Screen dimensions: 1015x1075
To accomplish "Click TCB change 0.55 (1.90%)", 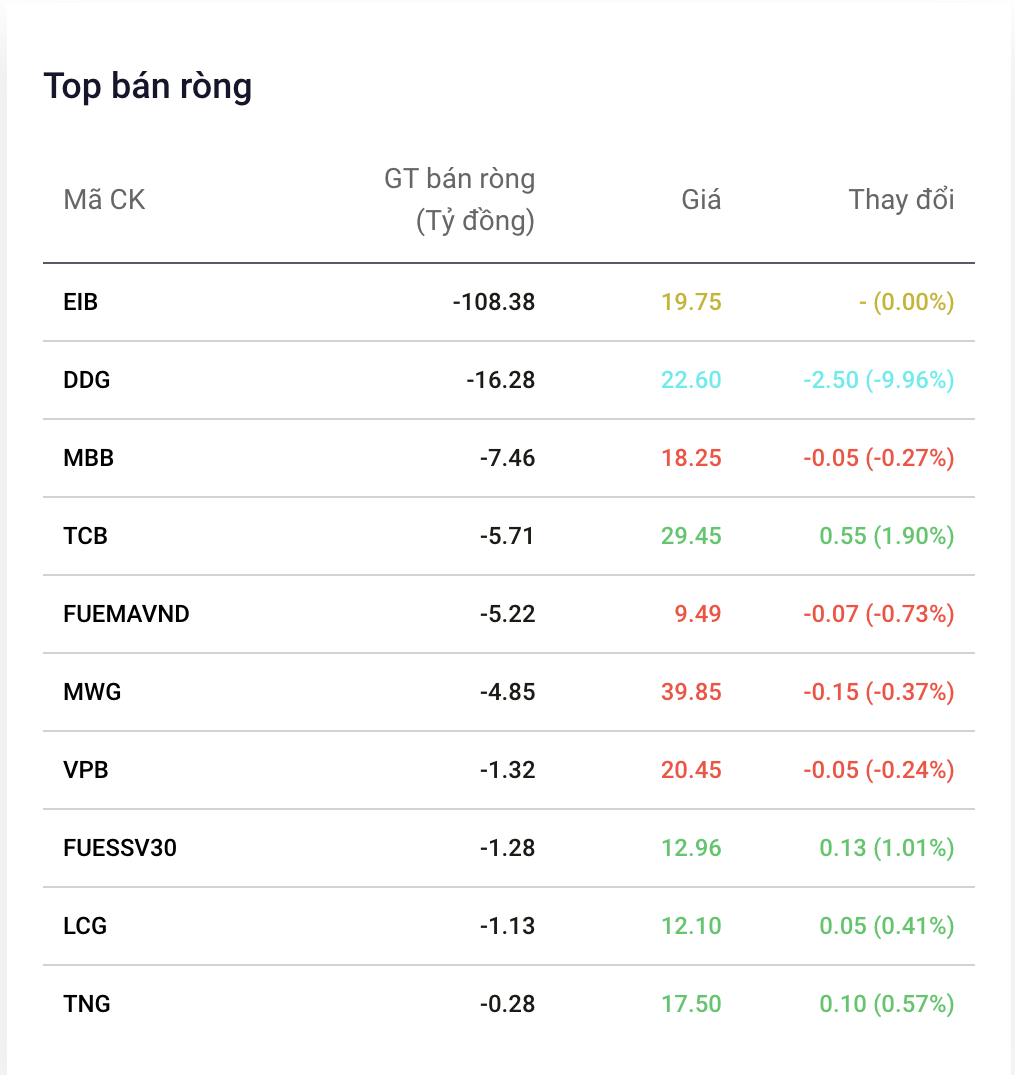I will pyautogui.click(x=887, y=536).
